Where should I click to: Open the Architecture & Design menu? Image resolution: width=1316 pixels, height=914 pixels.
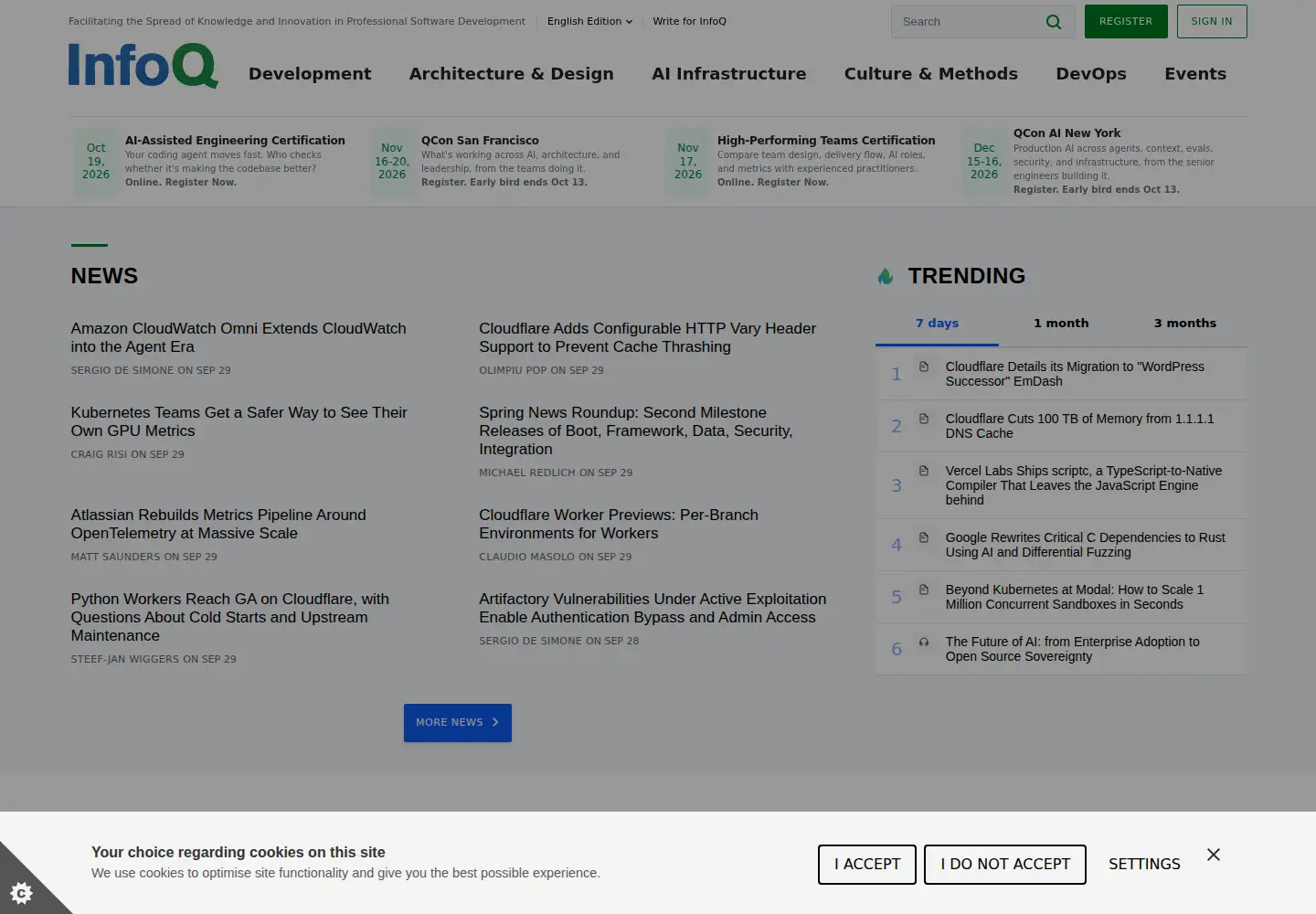tap(511, 74)
